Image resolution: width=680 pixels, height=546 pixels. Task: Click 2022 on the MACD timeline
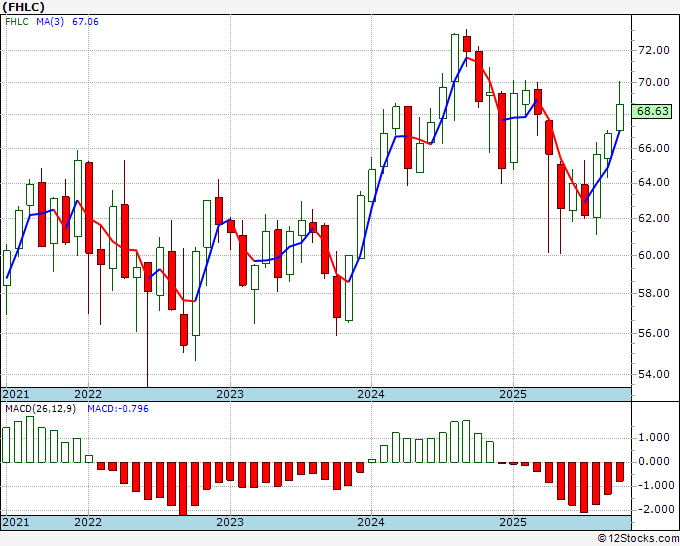coord(88,522)
